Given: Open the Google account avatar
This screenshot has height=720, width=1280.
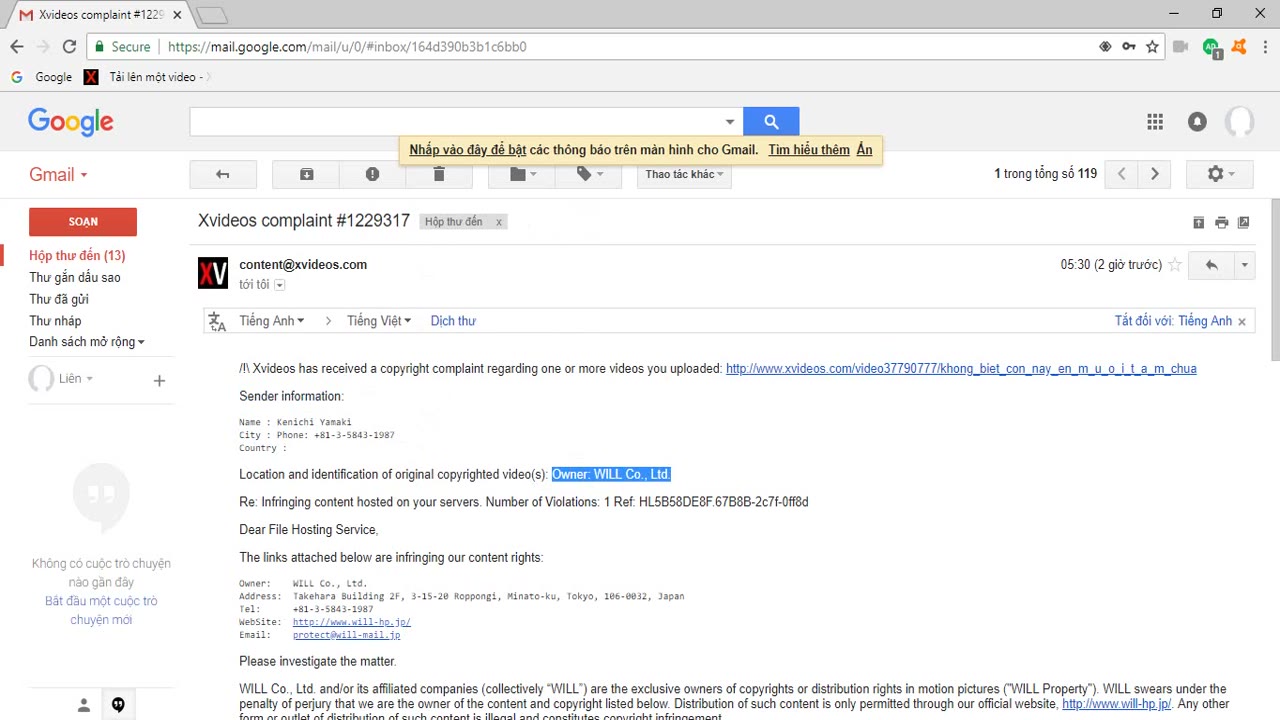Looking at the screenshot, I should [x=1239, y=122].
